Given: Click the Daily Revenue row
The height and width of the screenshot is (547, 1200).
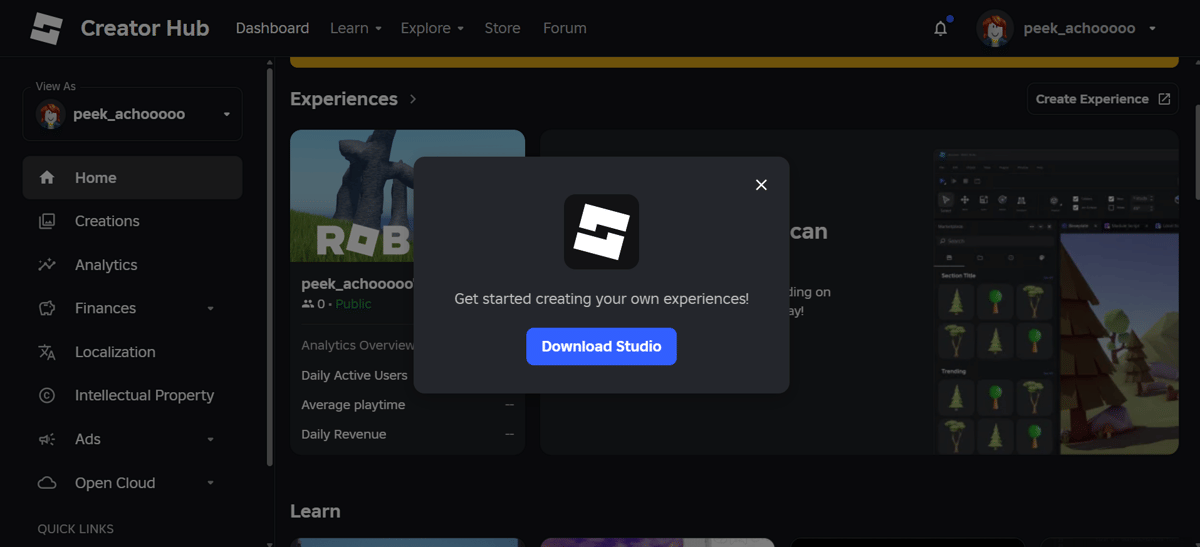Looking at the screenshot, I should [x=407, y=434].
